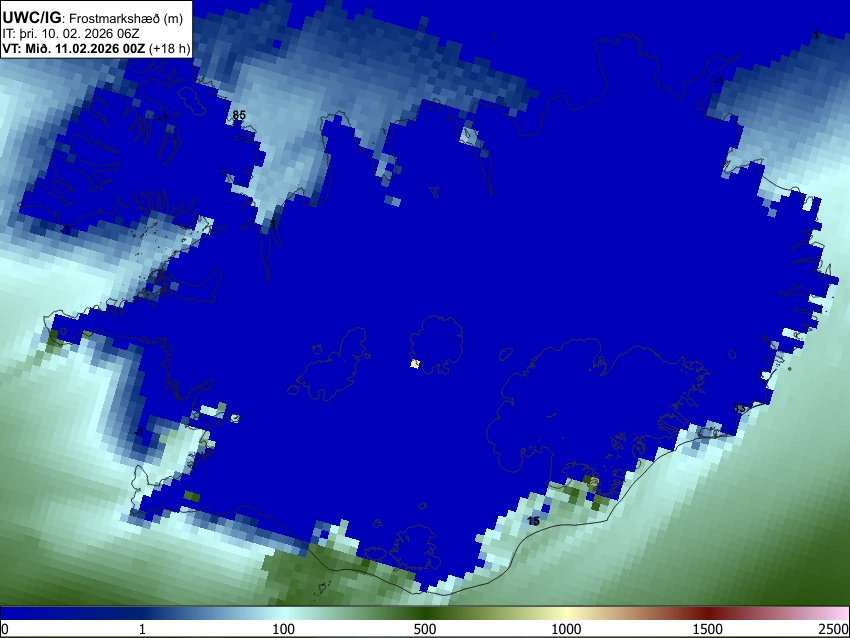Click the "1000" label on the color scale

[x=566, y=629]
